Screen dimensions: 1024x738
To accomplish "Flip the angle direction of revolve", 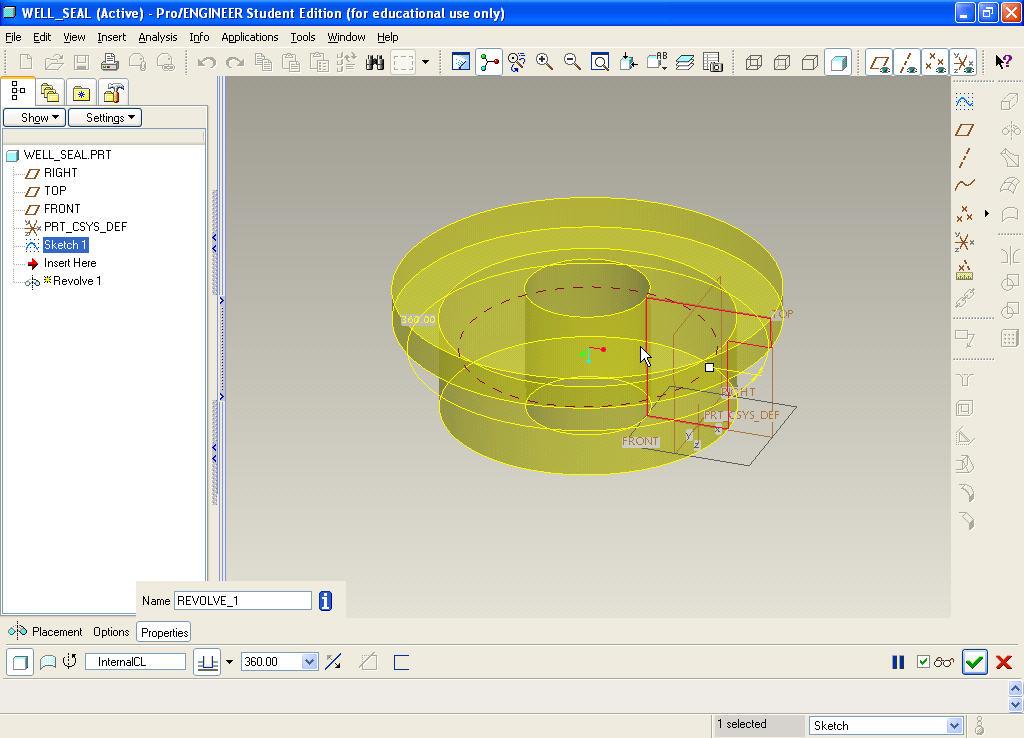I will (x=333, y=662).
